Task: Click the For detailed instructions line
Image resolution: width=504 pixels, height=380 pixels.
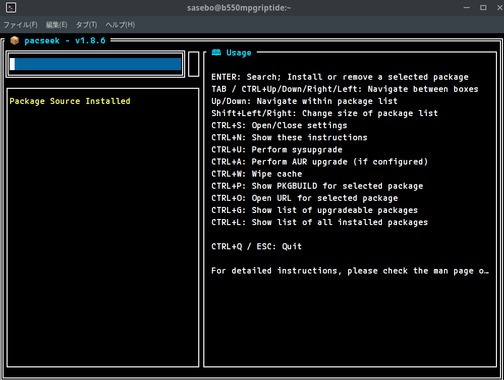Action: (x=350, y=271)
